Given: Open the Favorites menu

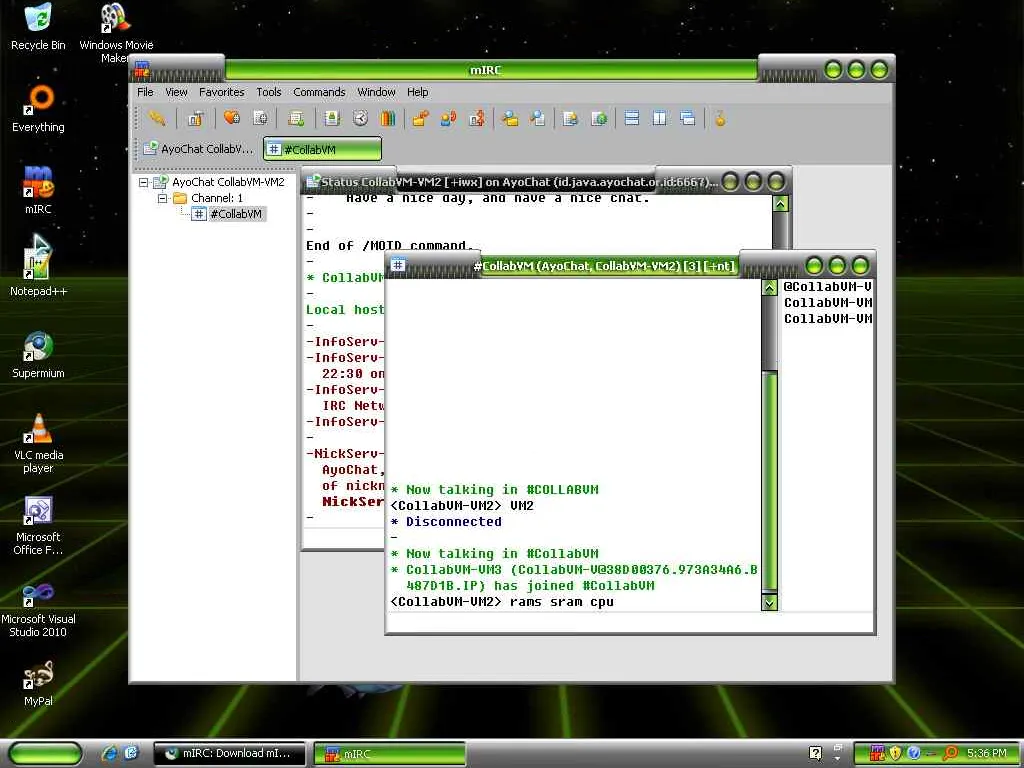Looking at the screenshot, I should [x=221, y=92].
